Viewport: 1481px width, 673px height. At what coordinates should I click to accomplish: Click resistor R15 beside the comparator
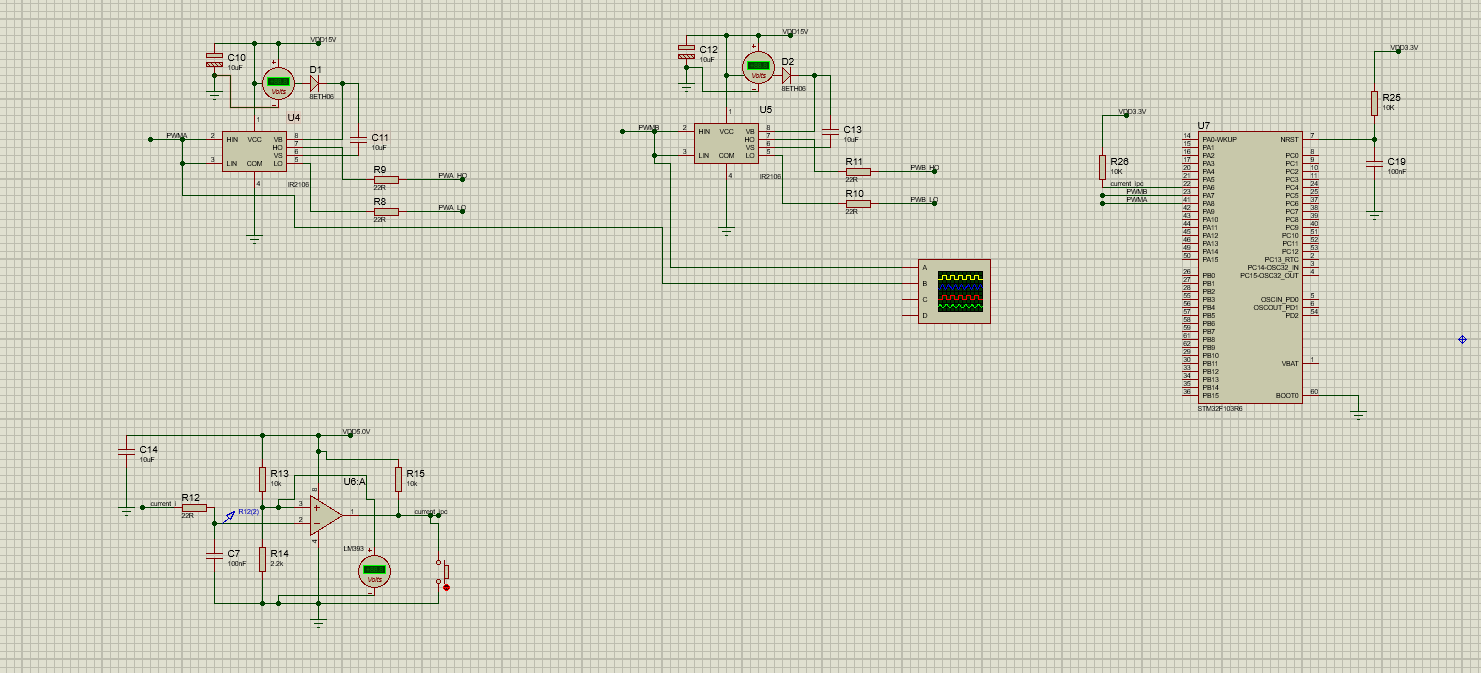[x=398, y=476]
